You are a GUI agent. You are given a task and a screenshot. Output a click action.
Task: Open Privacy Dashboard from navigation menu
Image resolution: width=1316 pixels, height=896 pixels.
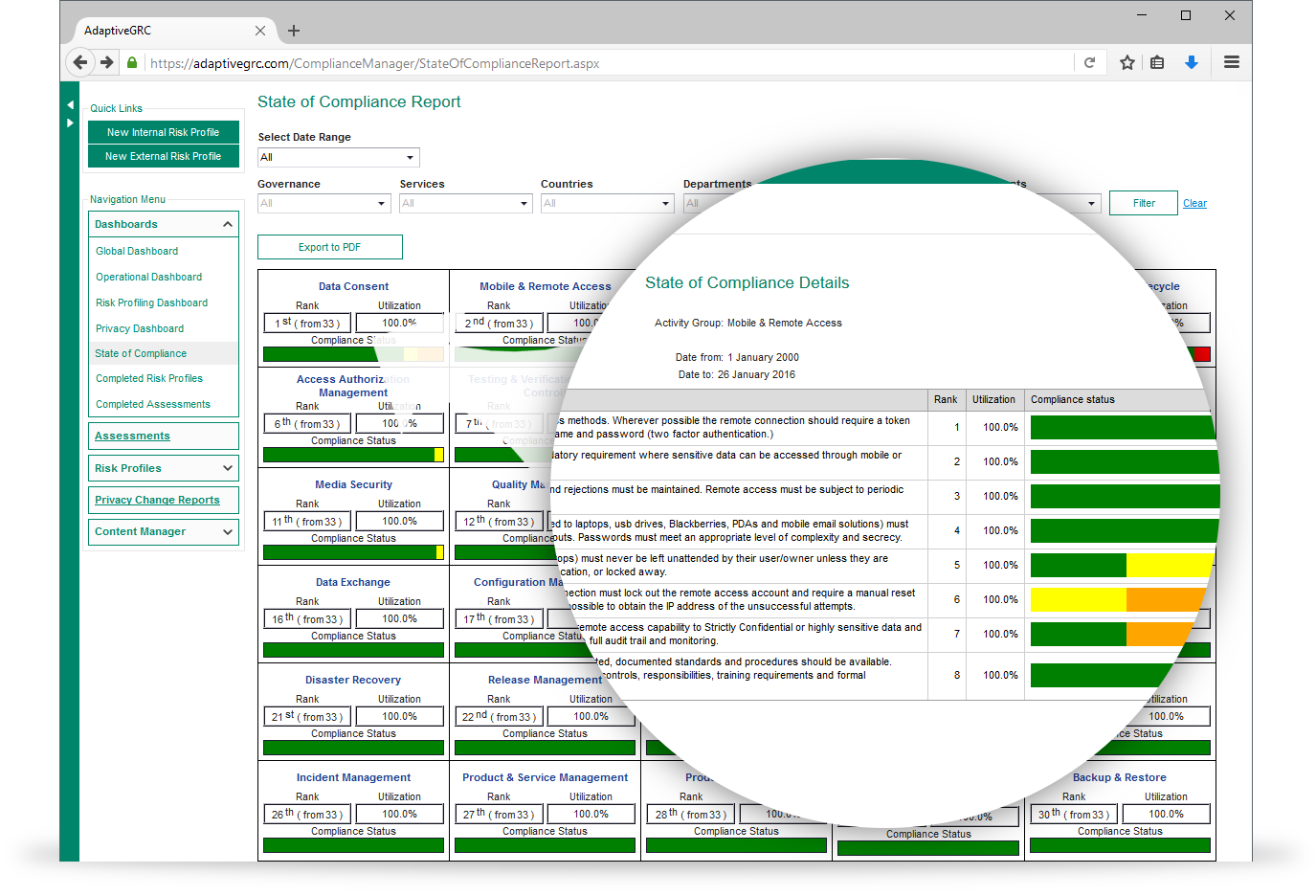pyautogui.click(x=140, y=328)
